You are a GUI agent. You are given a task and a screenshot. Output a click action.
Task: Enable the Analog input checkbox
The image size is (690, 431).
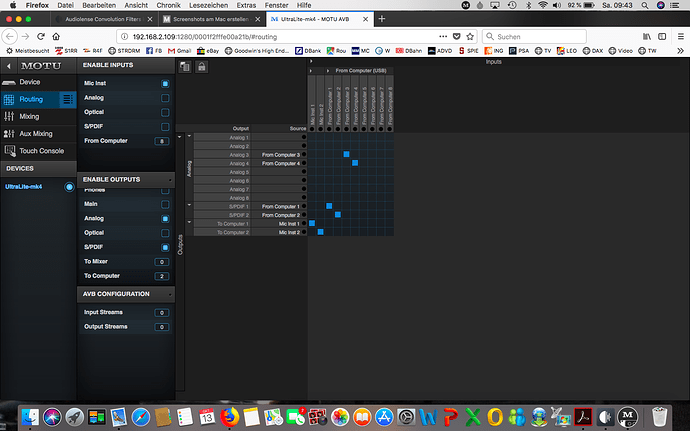165,98
